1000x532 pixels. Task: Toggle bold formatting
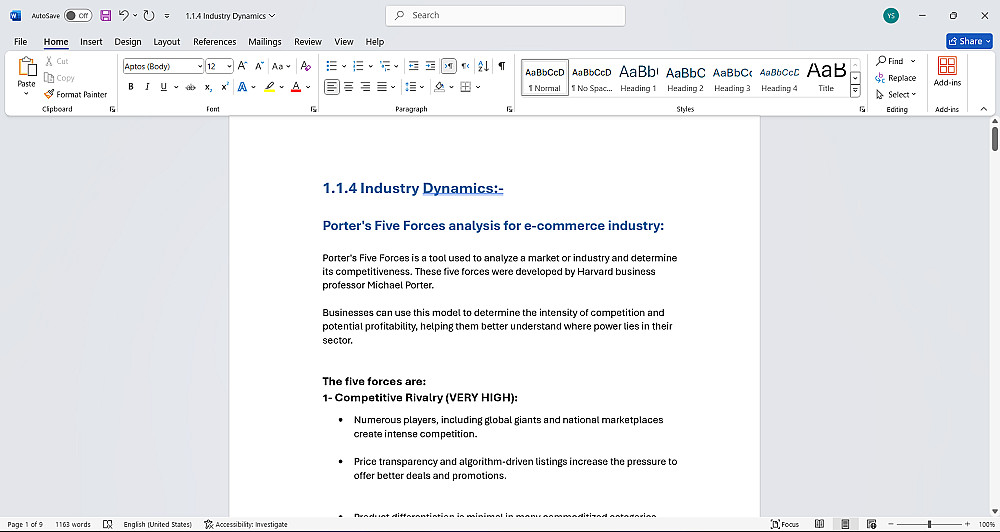point(132,87)
